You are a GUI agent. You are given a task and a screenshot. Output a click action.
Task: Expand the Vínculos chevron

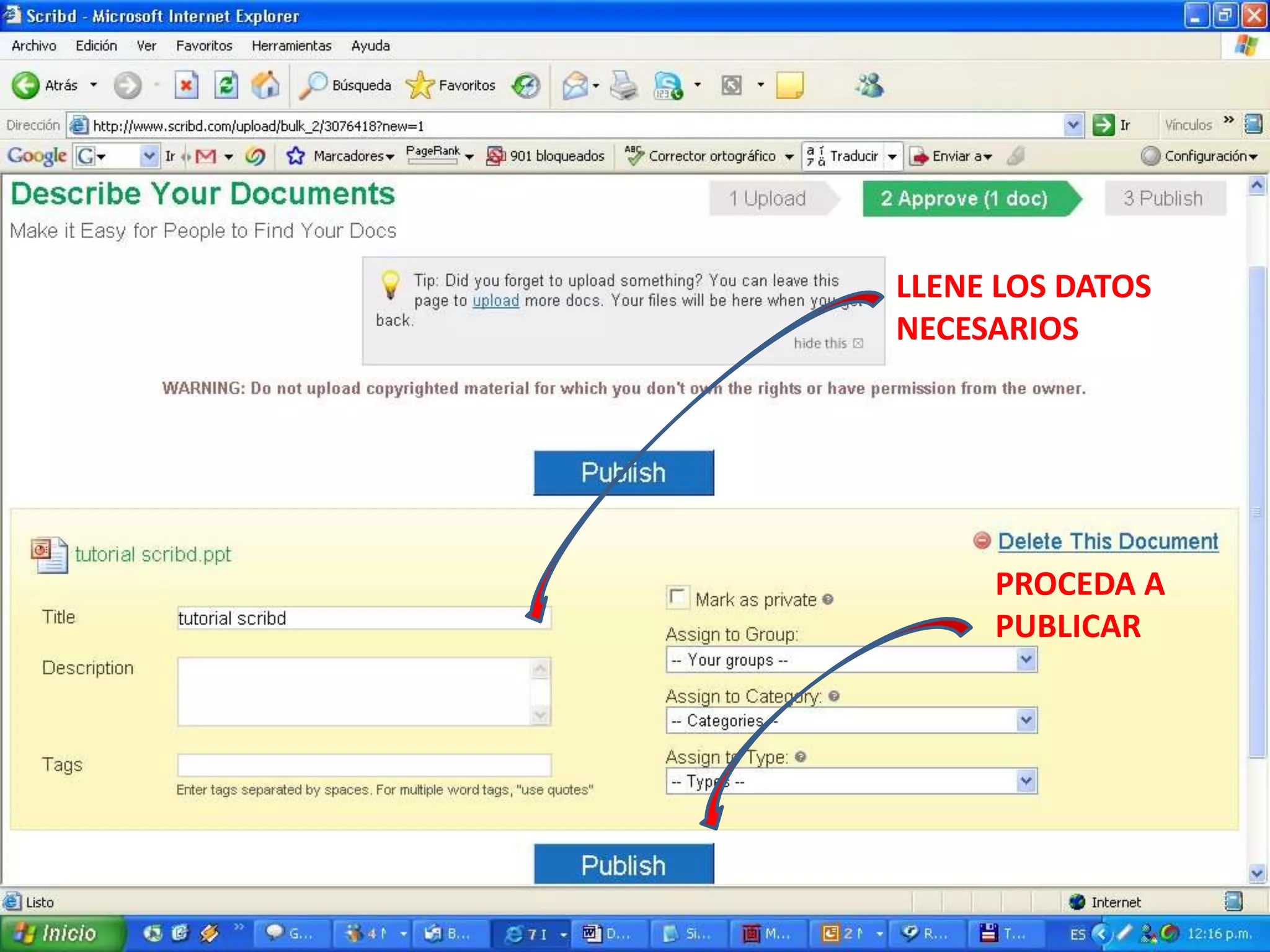point(1228,120)
